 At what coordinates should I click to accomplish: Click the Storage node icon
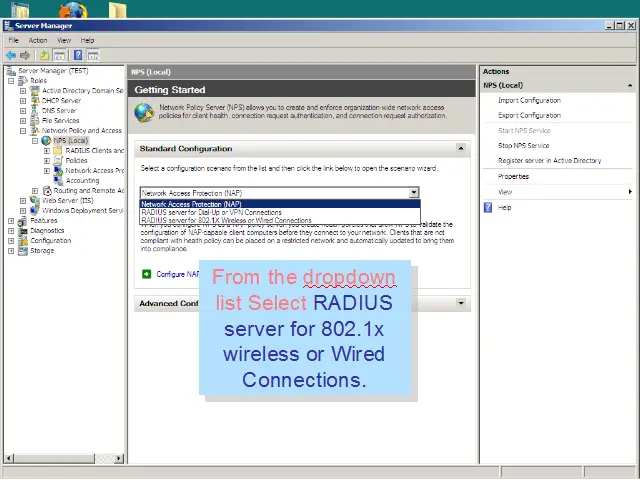(23, 251)
